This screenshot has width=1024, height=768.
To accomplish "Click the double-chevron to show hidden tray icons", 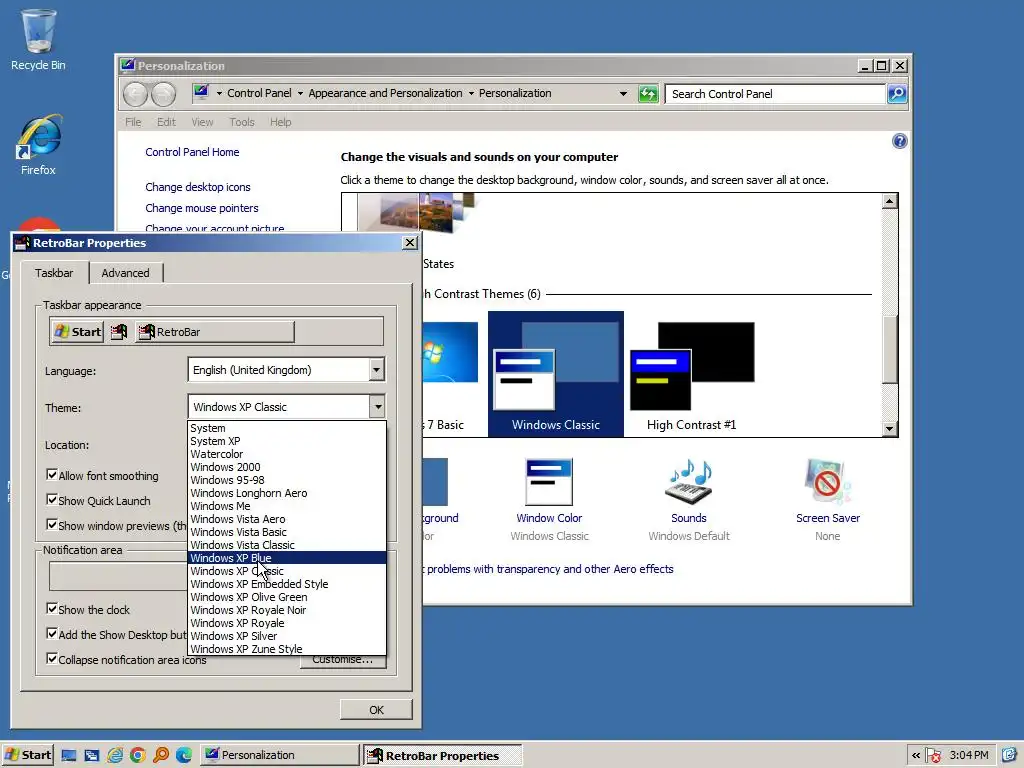I will tap(916, 756).
